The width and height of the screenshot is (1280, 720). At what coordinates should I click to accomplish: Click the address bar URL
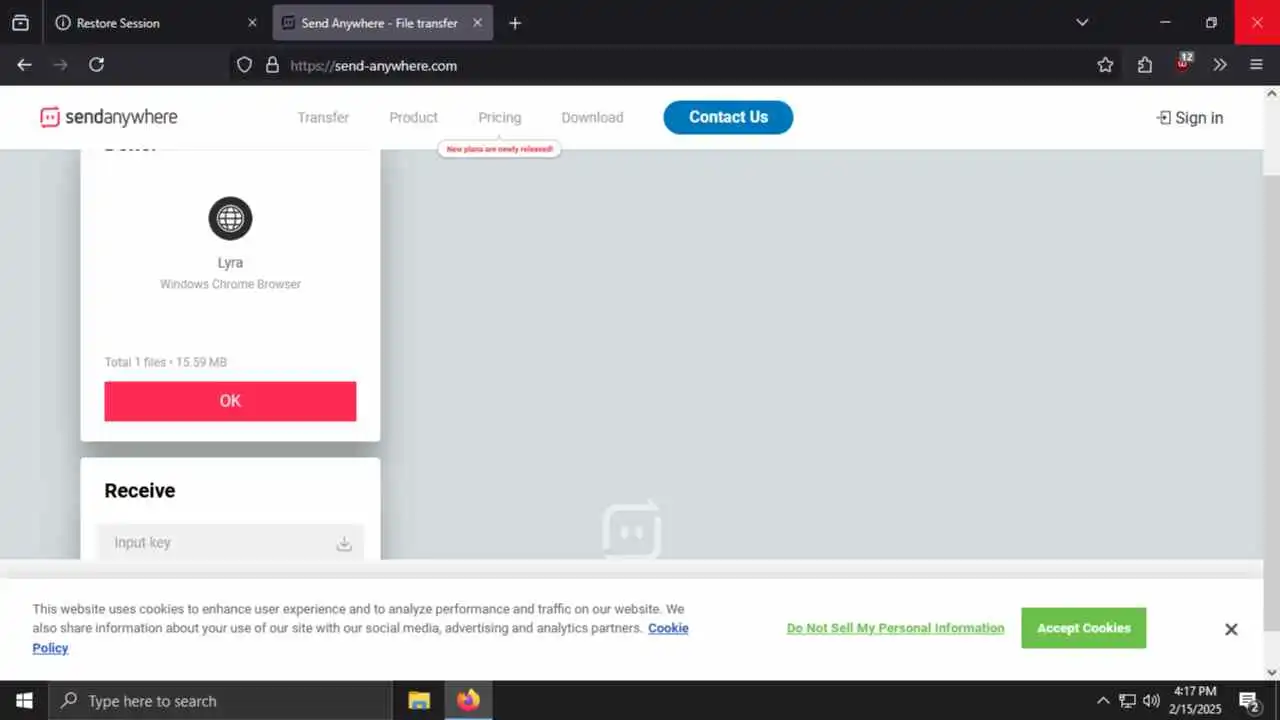pos(373,65)
